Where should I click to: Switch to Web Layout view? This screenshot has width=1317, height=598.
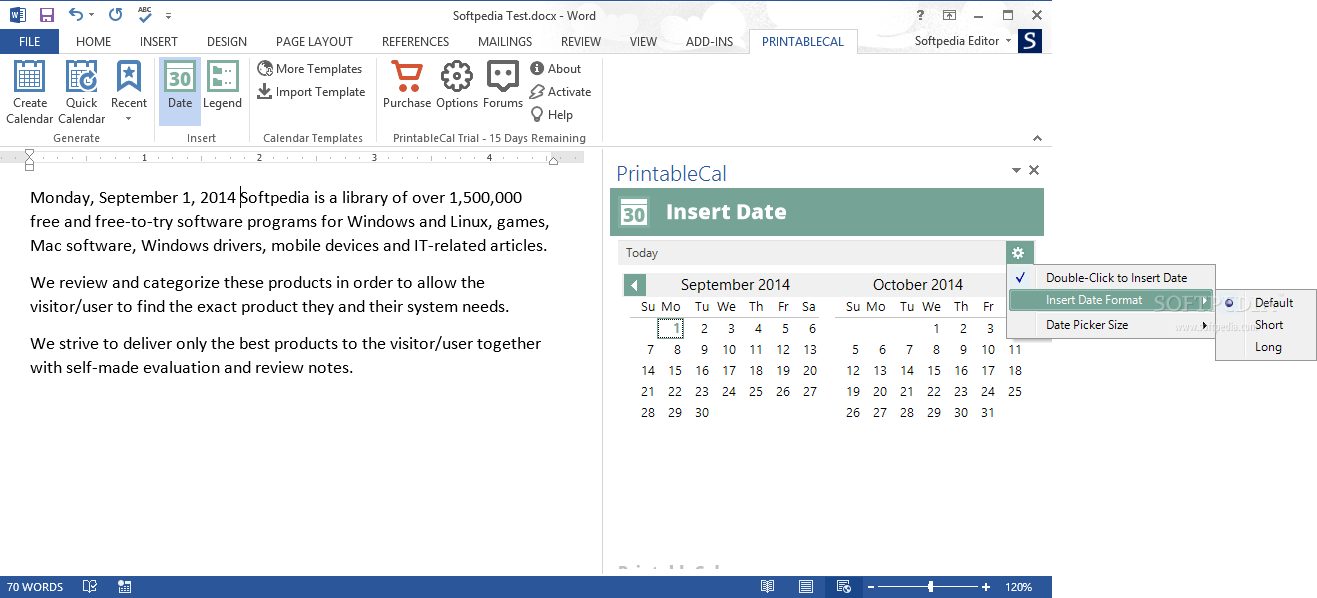coord(843,587)
